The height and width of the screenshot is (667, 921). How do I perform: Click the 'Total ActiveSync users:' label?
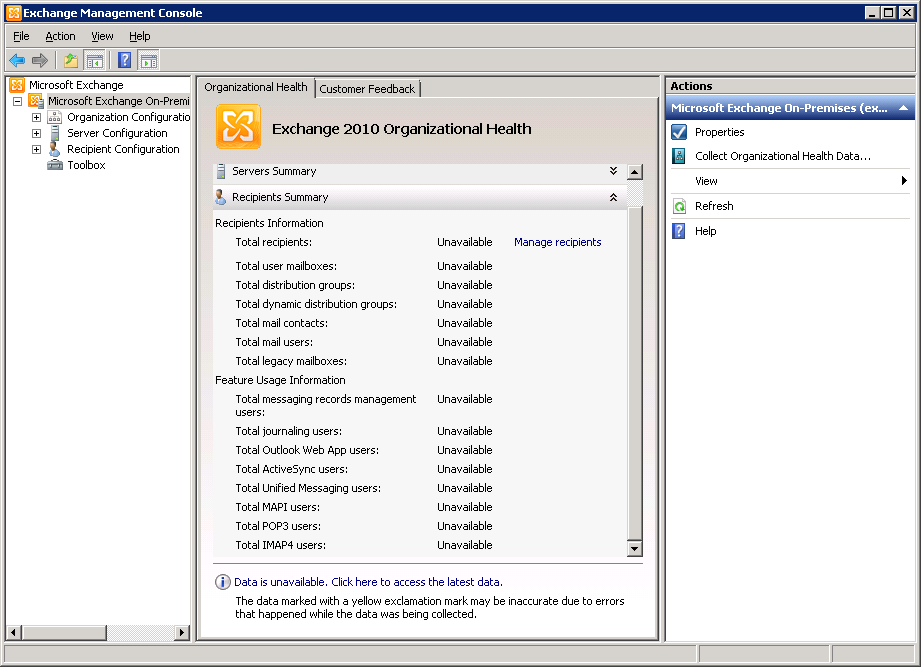[291, 469]
